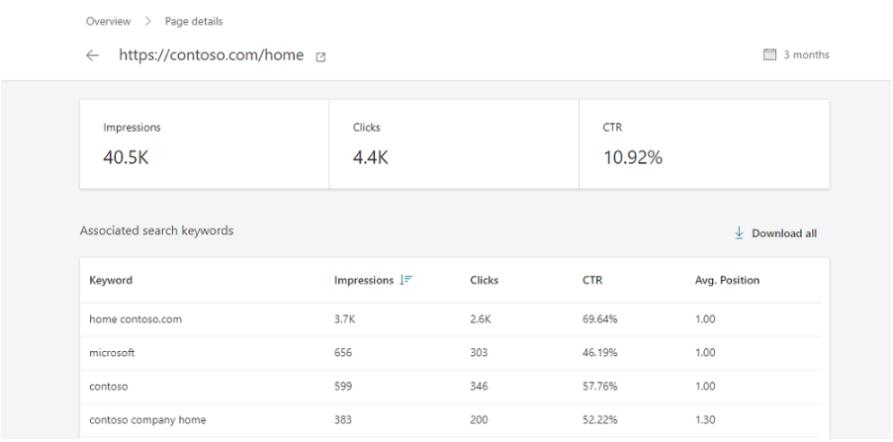Toggle the Impressions sort order icon
Image resolution: width=893 pixels, height=442 pixels.
pyautogui.click(x=406, y=280)
